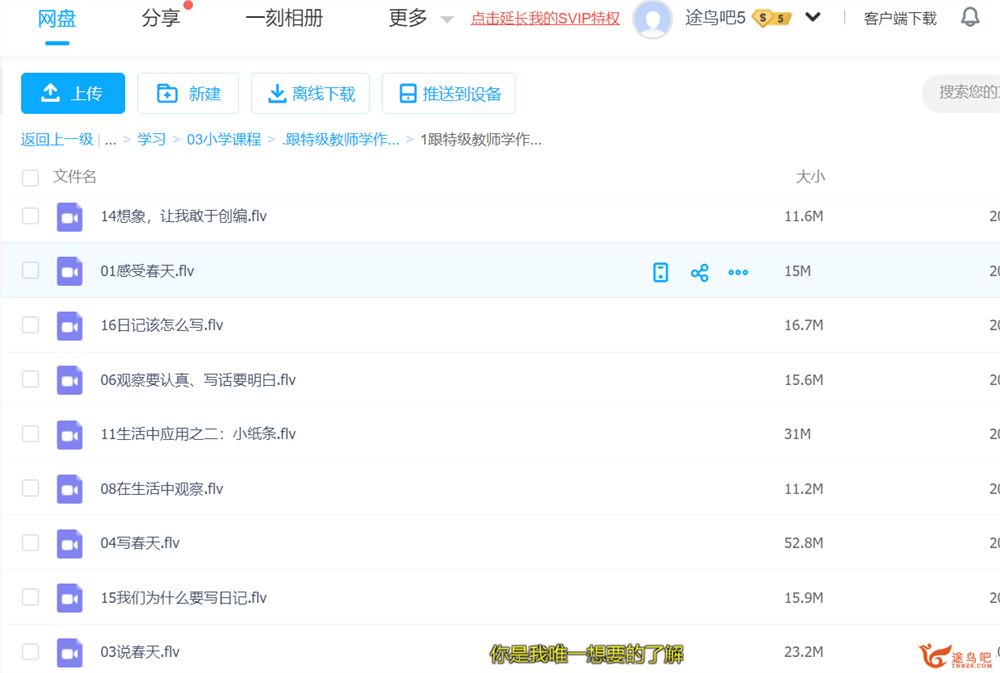The image size is (1000, 673).
Task: Click the video icon for 14想象，让我敢于创编.flv
Action: tap(70, 217)
